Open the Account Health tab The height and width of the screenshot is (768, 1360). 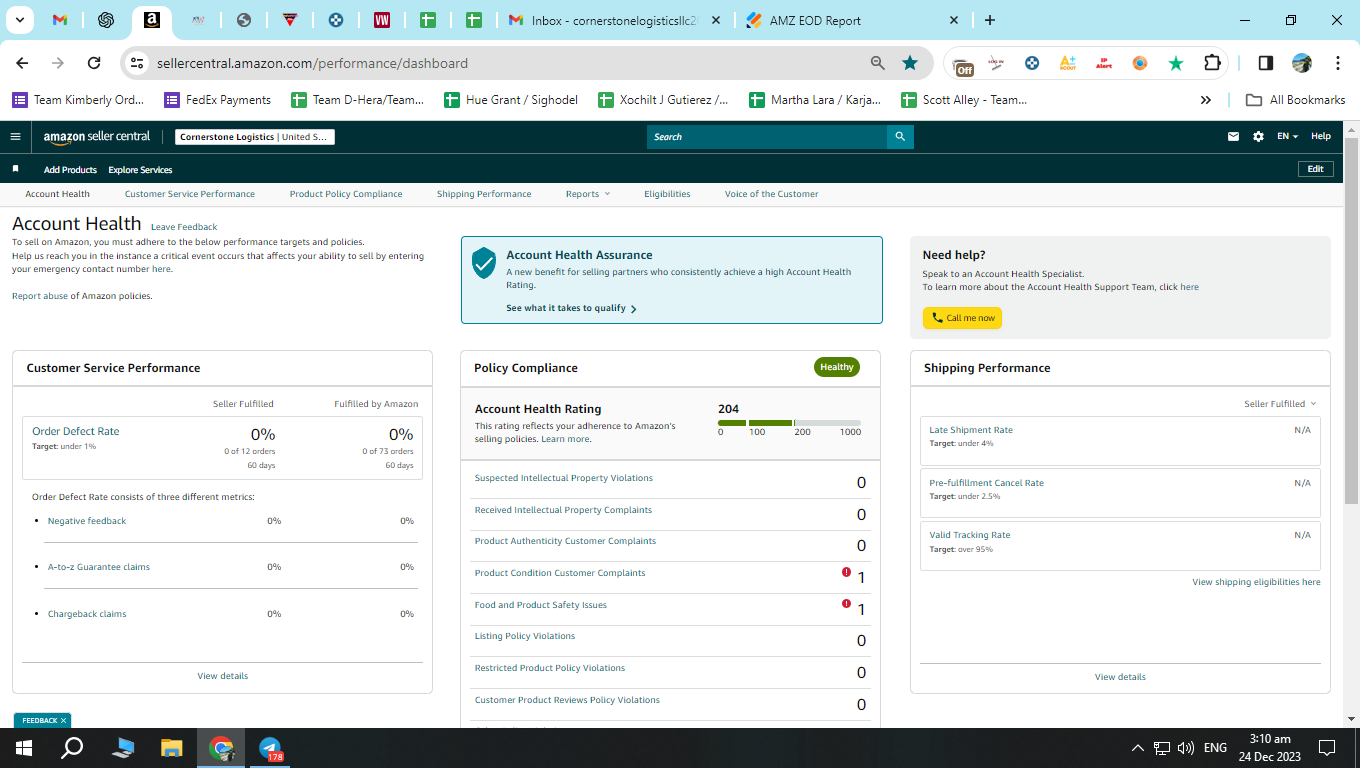[57, 194]
